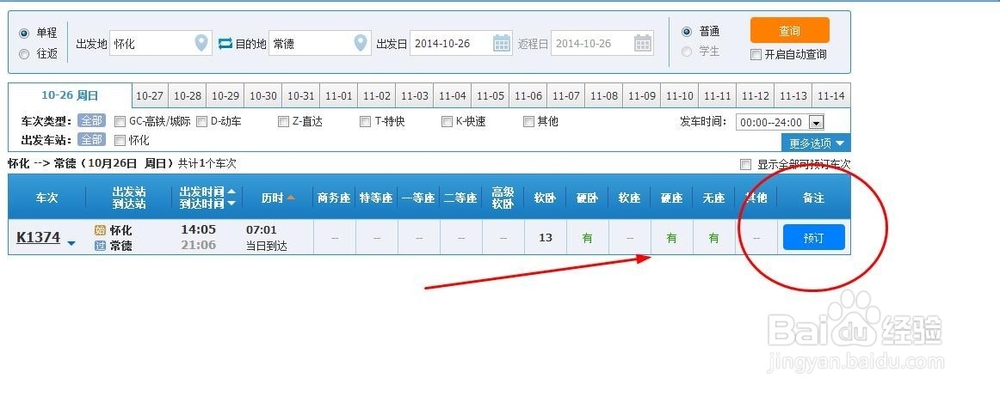Open the departure date calendar icon

502,43
